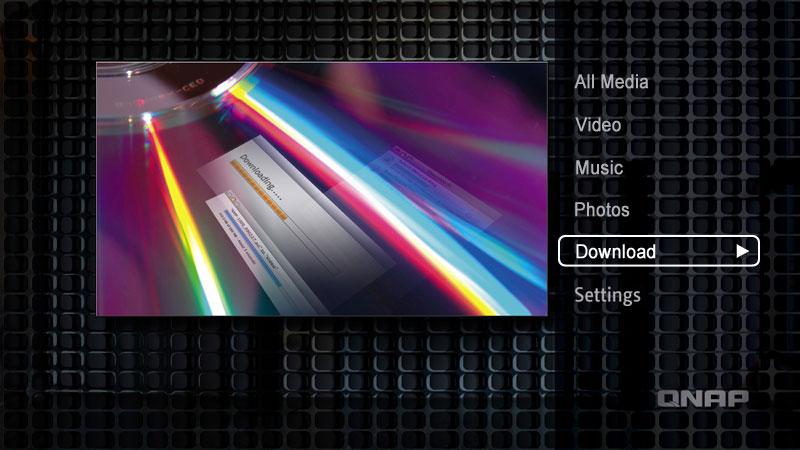Click the white triangle icon beside Download
This screenshot has height=450, width=800.
point(742,252)
